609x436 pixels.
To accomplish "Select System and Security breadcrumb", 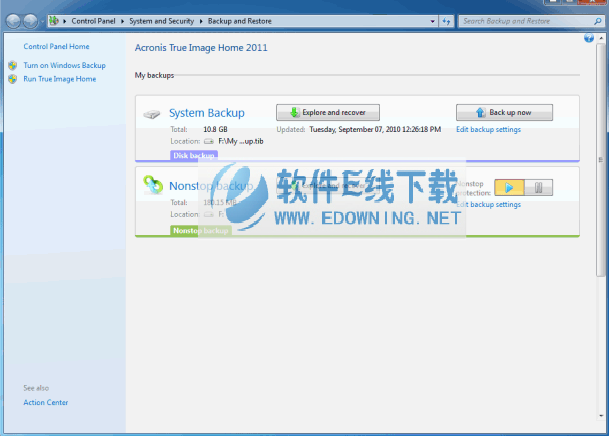I will [162, 21].
